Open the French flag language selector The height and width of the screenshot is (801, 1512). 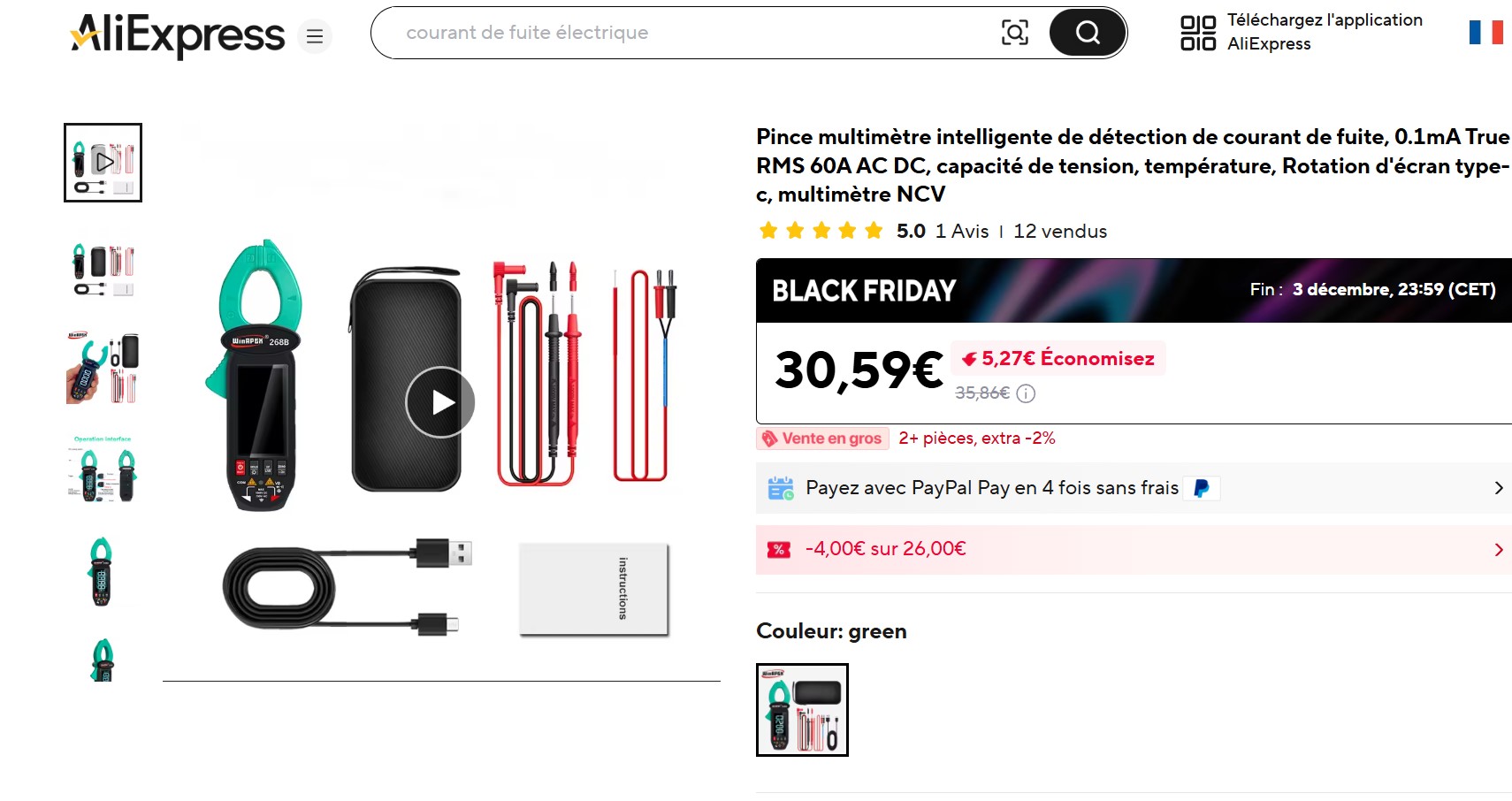1485,33
